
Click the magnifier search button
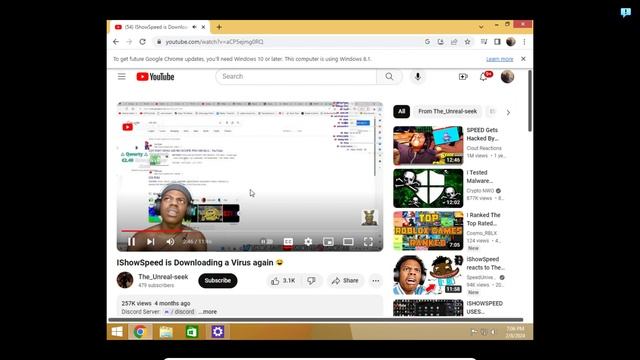point(389,76)
